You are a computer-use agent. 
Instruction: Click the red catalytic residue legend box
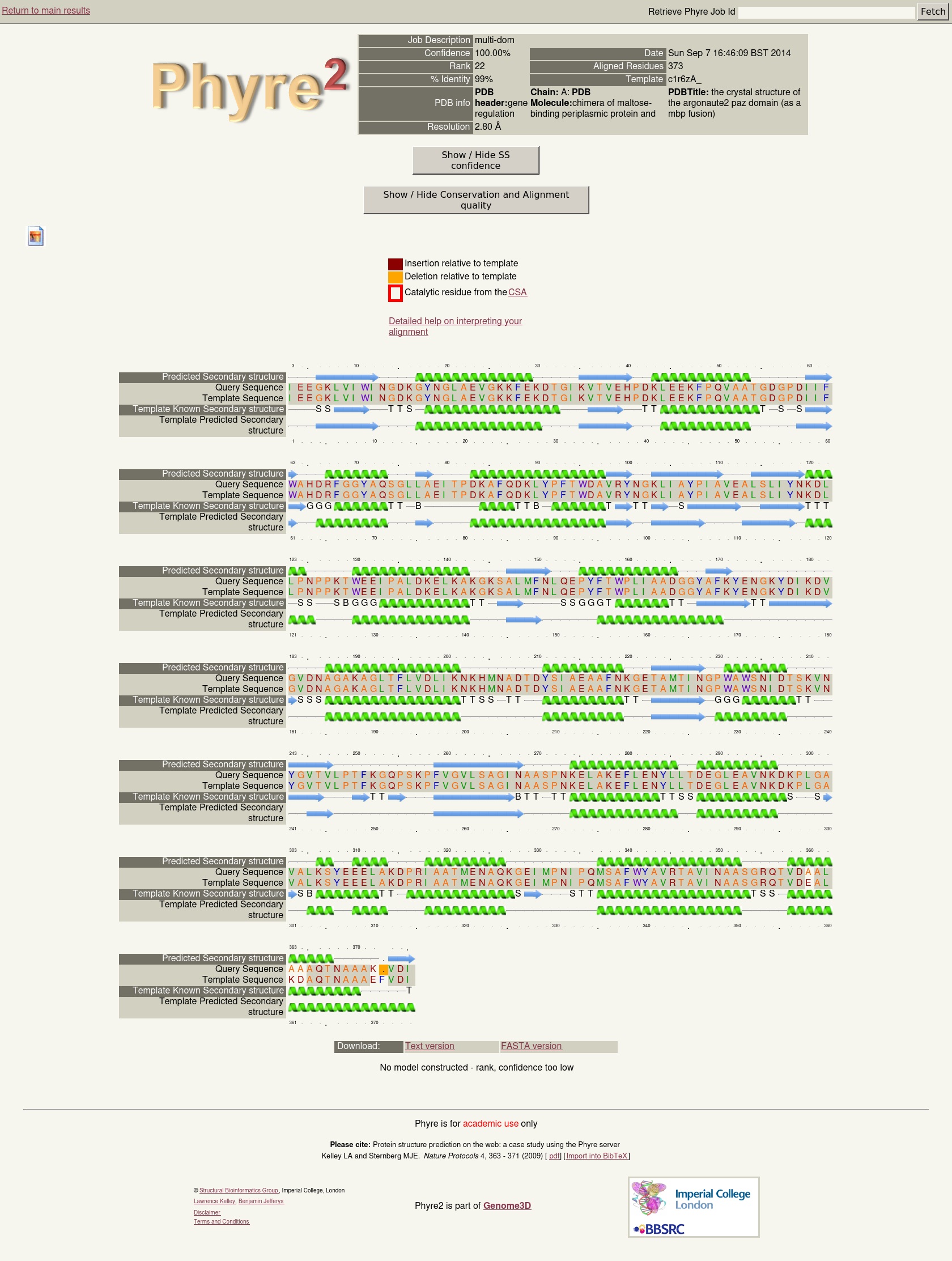tap(395, 293)
